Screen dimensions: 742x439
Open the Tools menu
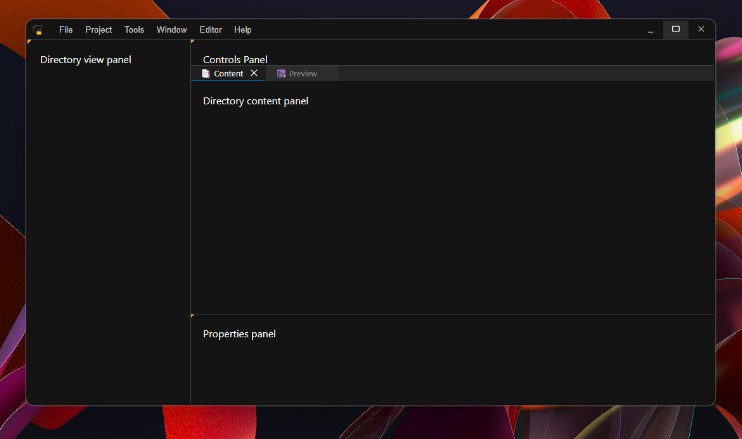click(x=134, y=30)
